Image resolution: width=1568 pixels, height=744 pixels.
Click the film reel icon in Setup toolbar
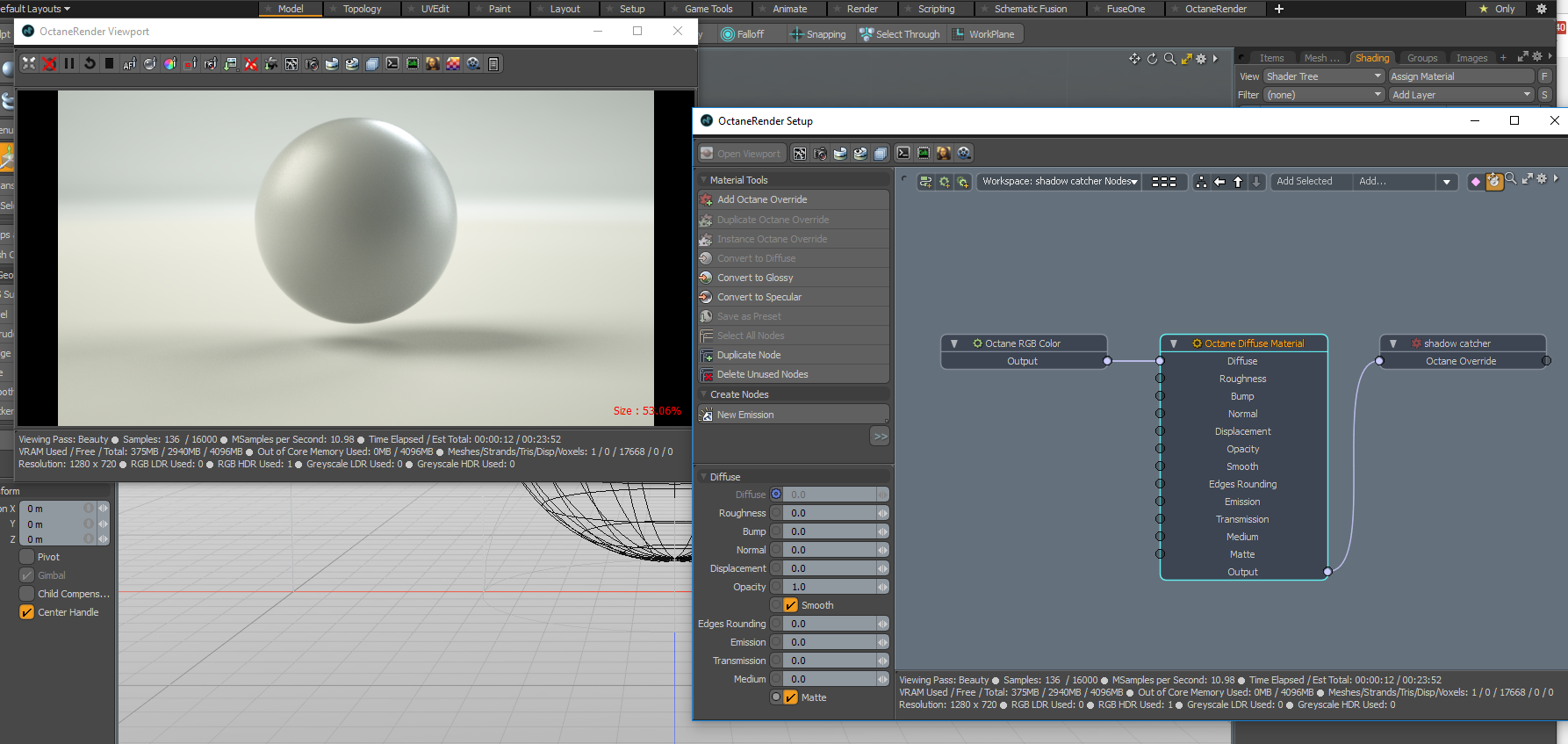964,153
